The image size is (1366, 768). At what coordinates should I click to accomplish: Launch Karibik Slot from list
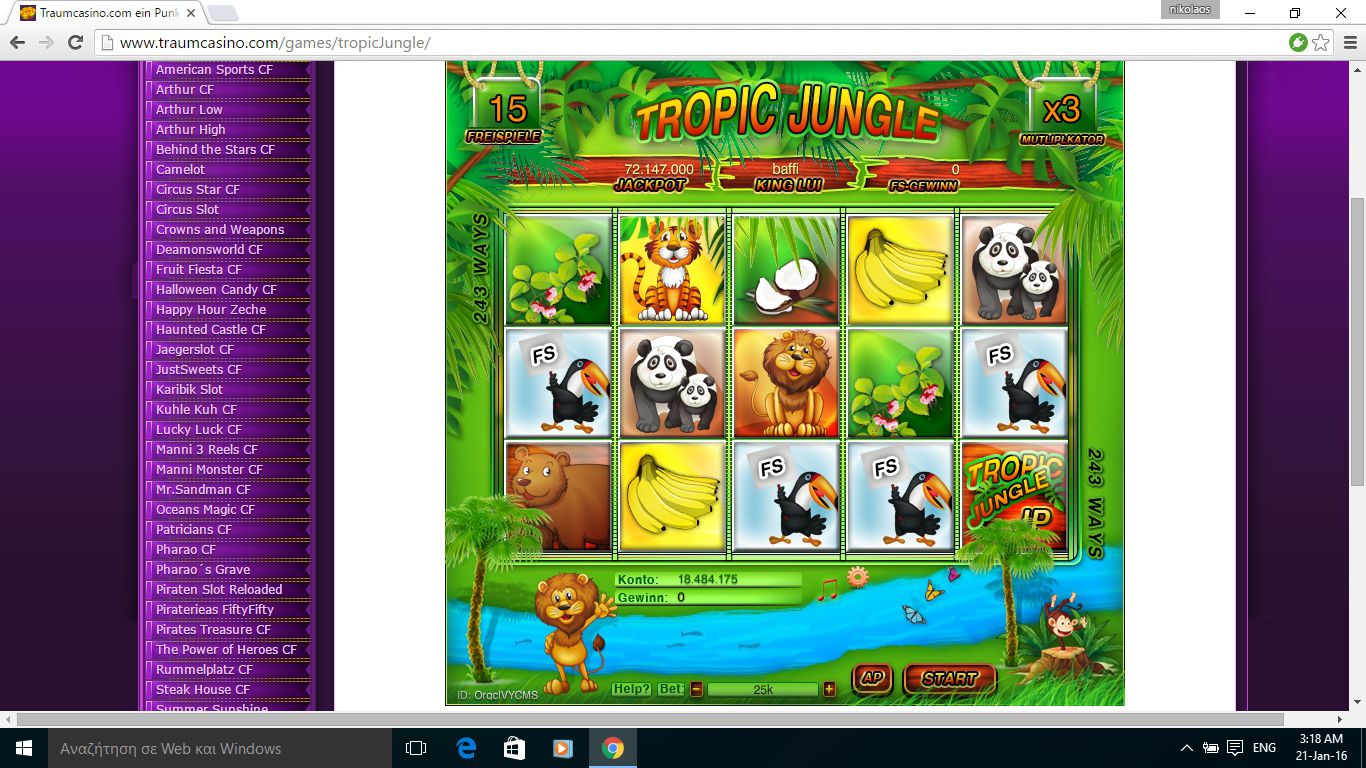pos(189,389)
